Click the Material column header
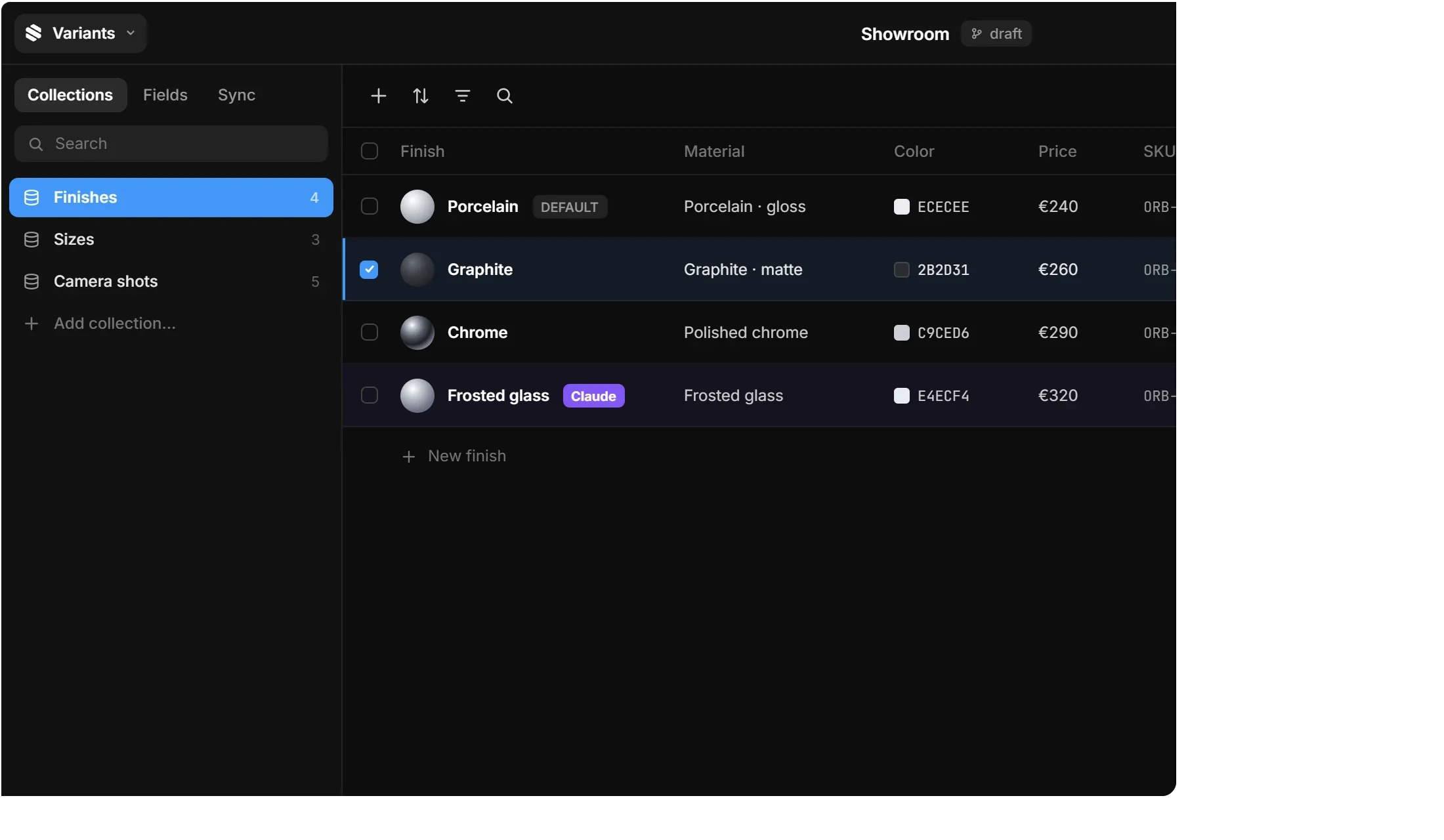 click(714, 152)
